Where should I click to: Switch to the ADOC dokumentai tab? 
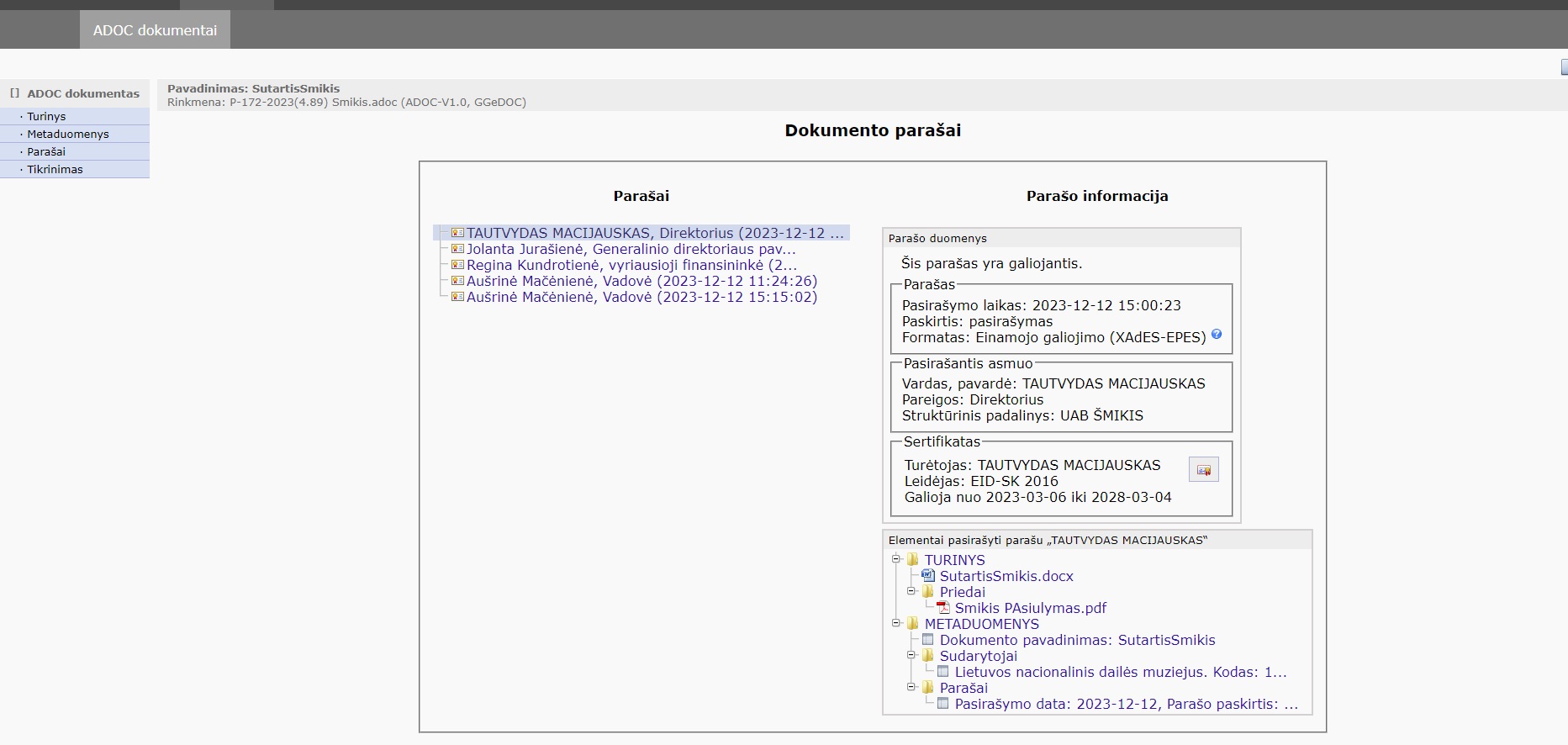155,30
